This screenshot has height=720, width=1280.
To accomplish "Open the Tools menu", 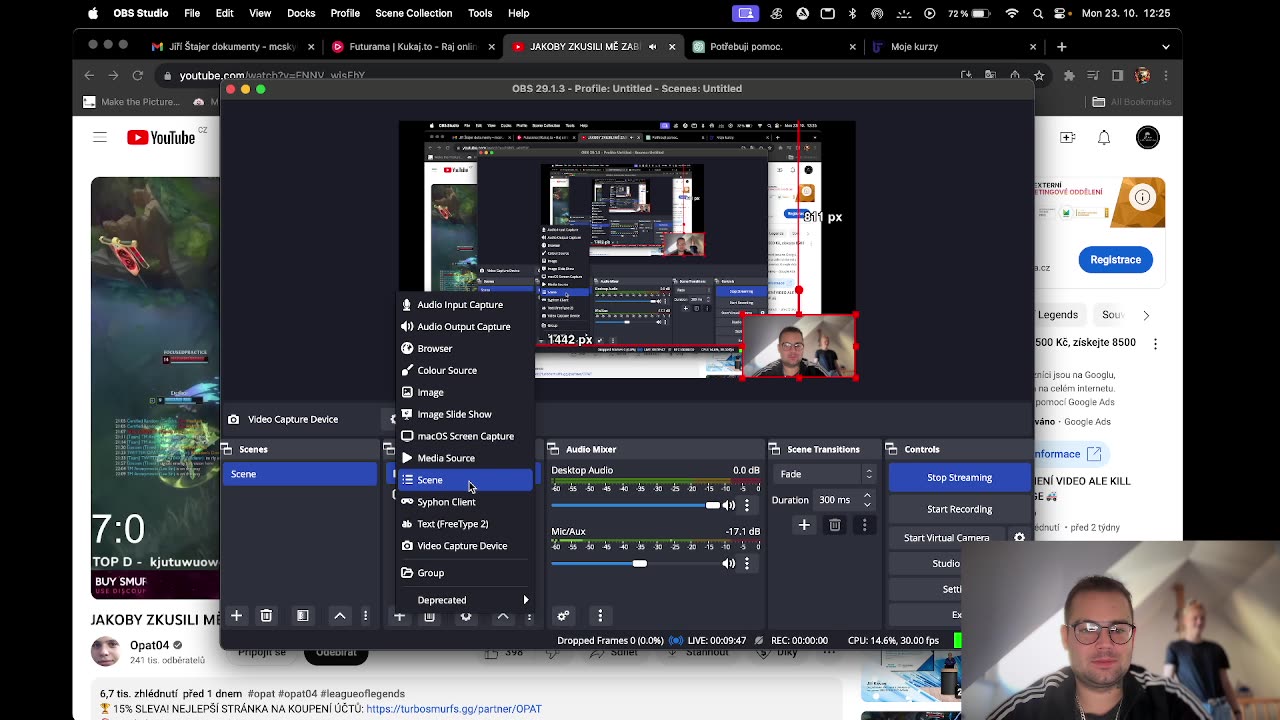I will (480, 13).
